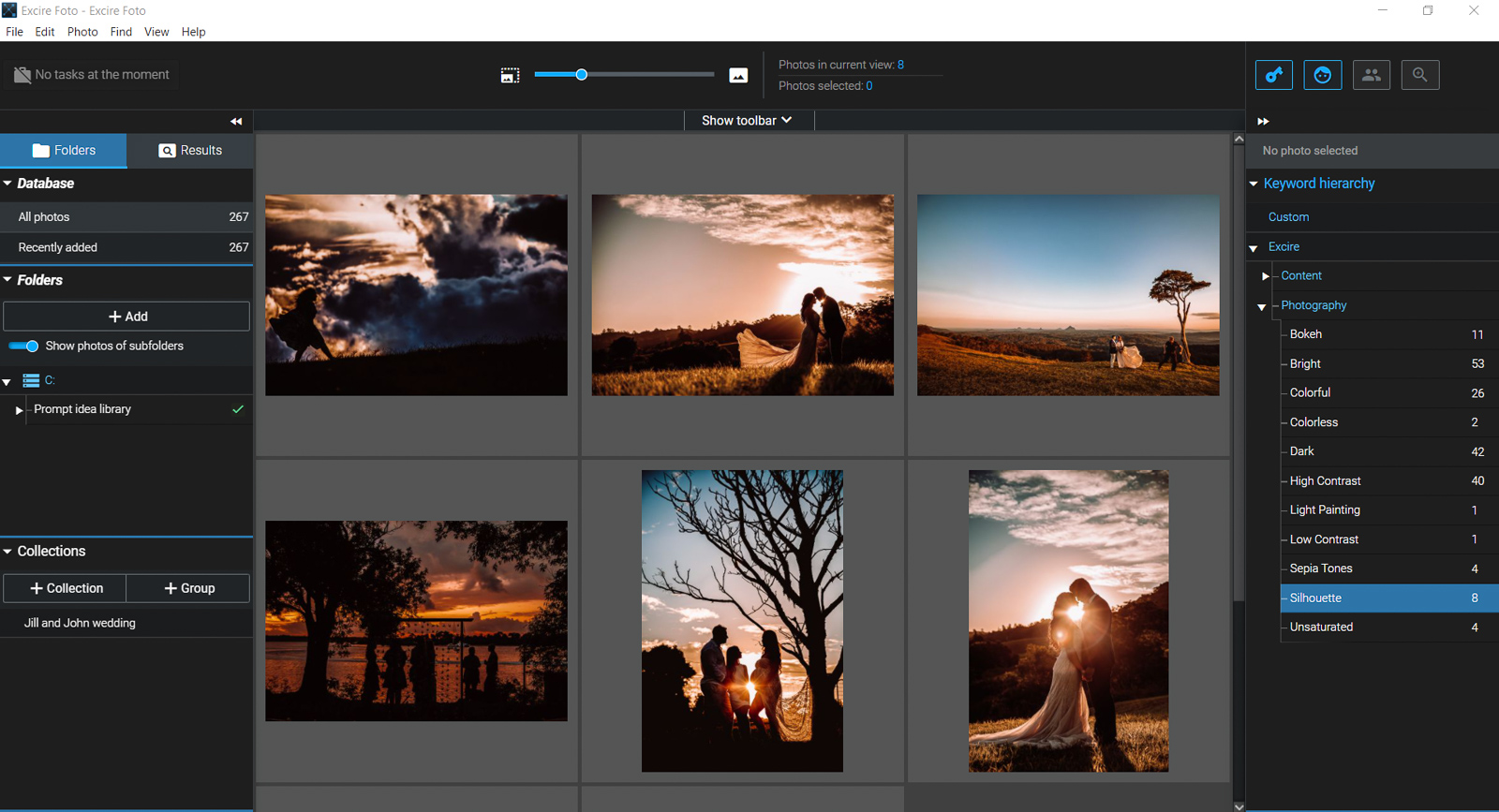Viewport: 1499px width, 812px height.
Task: Toggle Show photos of subfolders switch
Action: pos(24,347)
